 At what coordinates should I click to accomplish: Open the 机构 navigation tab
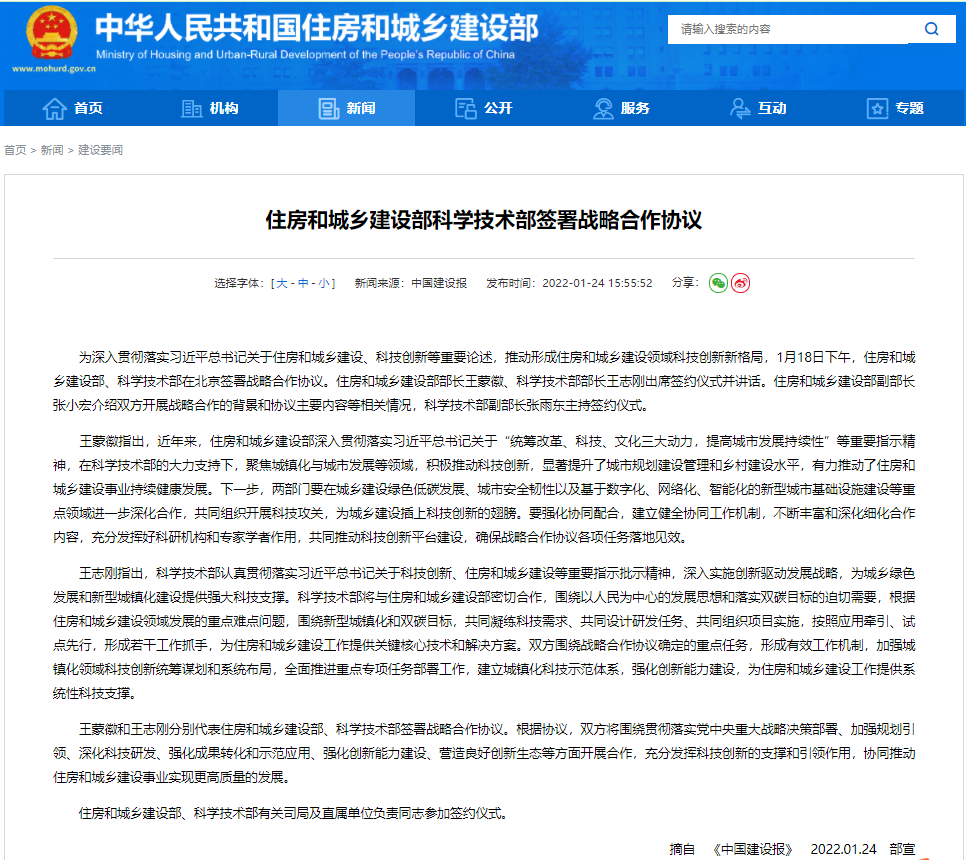[209, 108]
